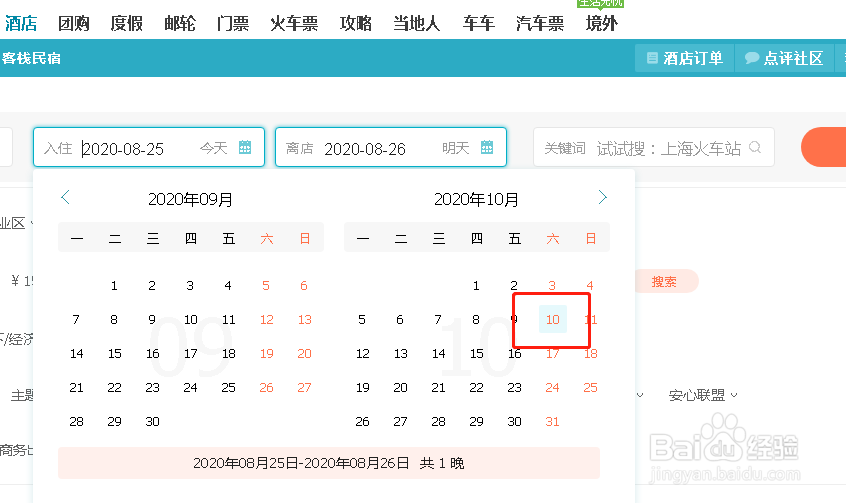Pick September 1 in the calendar
The height and width of the screenshot is (503, 846).
tap(114, 285)
